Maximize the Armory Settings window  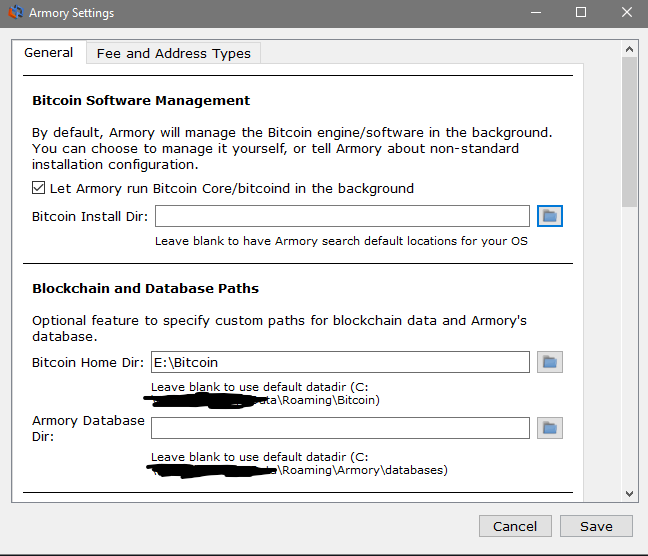pos(581,12)
